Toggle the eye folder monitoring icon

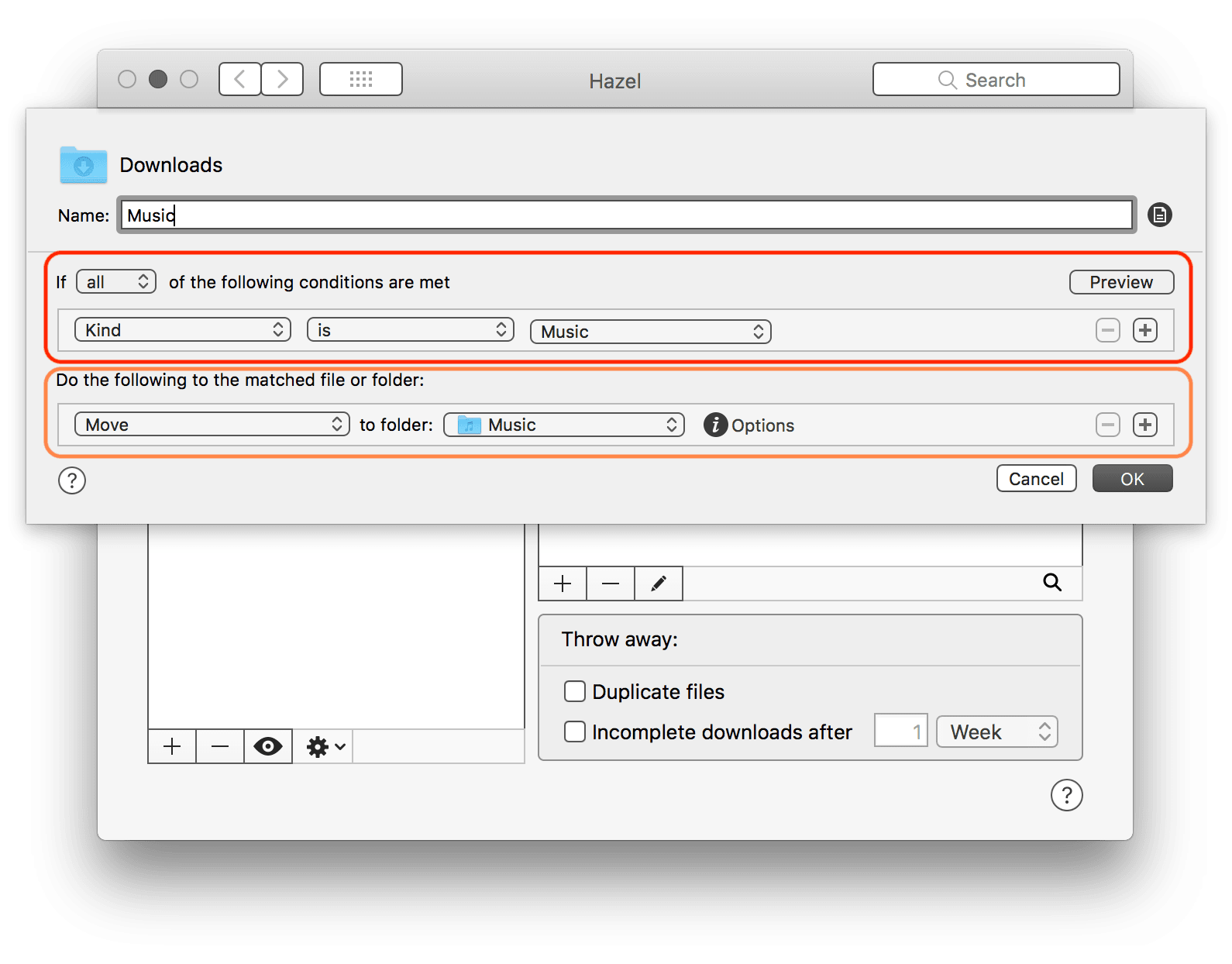[x=267, y=746]
